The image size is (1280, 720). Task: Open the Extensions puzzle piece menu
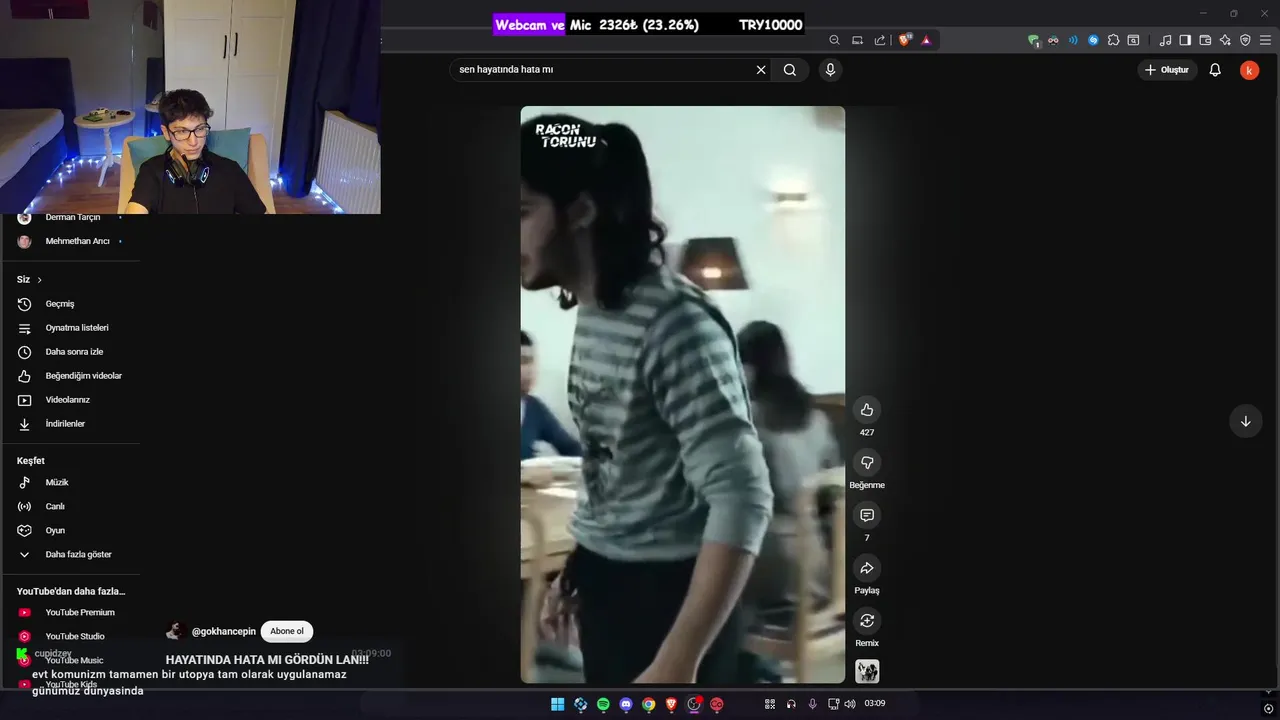(x=1113, y=40)
